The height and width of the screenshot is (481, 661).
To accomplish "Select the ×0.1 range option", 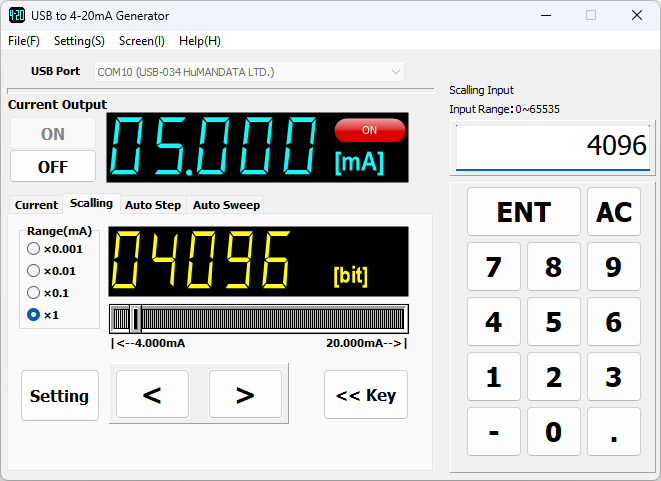I will click(x=48, y=293).
